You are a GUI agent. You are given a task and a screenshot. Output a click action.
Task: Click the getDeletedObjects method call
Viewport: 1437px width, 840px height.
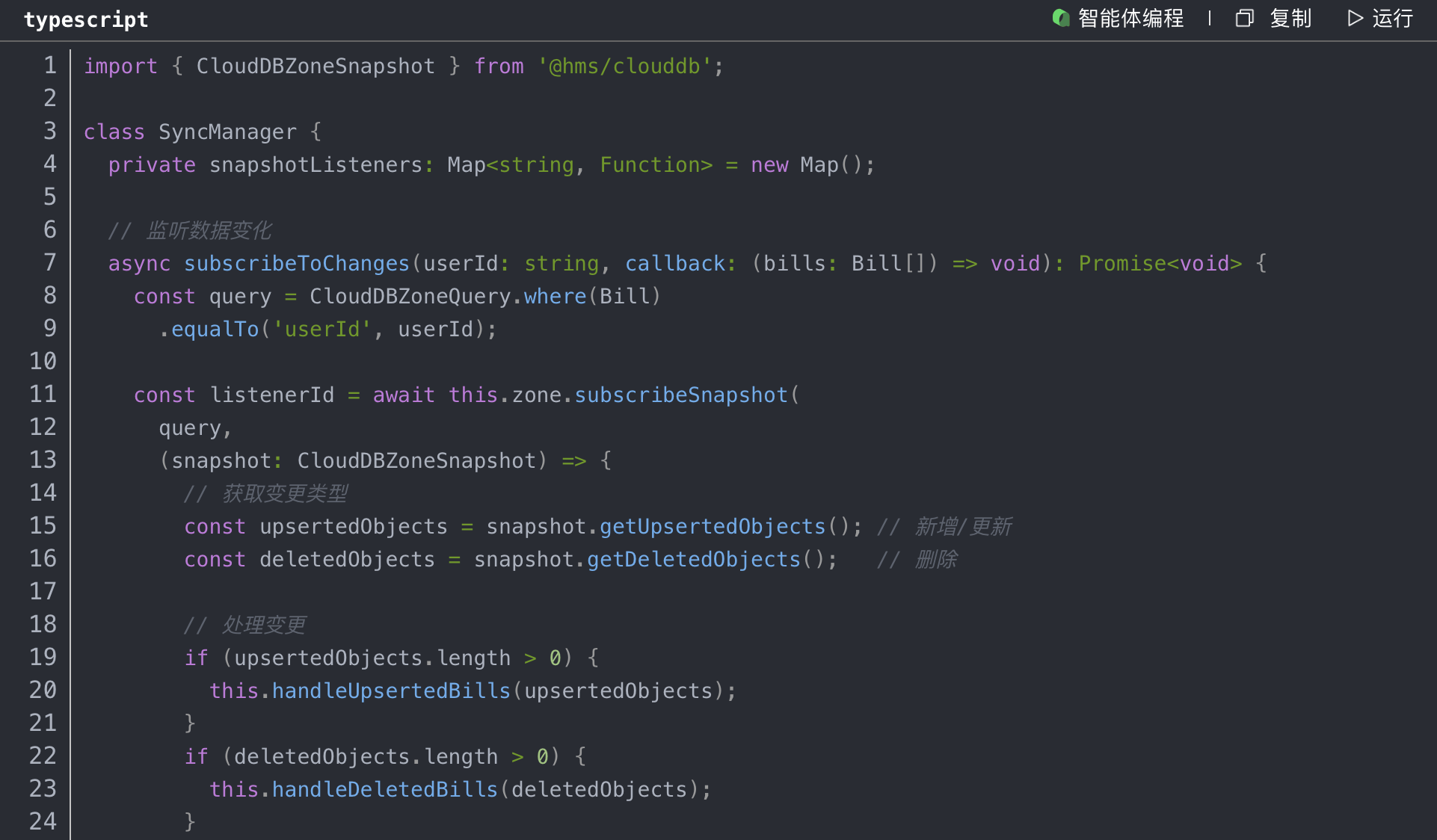pos(694,560)
